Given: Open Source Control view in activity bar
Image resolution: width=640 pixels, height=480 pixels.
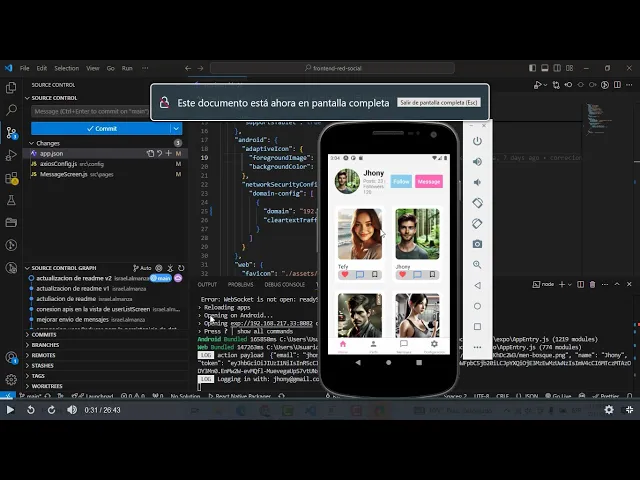Looking at the screenshot, I should [x=11, y=133].
